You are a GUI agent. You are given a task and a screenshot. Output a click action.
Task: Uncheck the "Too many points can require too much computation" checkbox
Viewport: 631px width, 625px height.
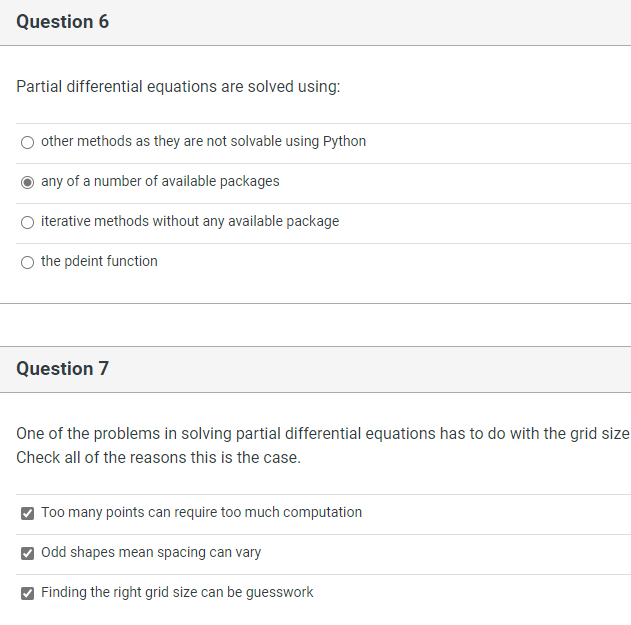[27, 513]
